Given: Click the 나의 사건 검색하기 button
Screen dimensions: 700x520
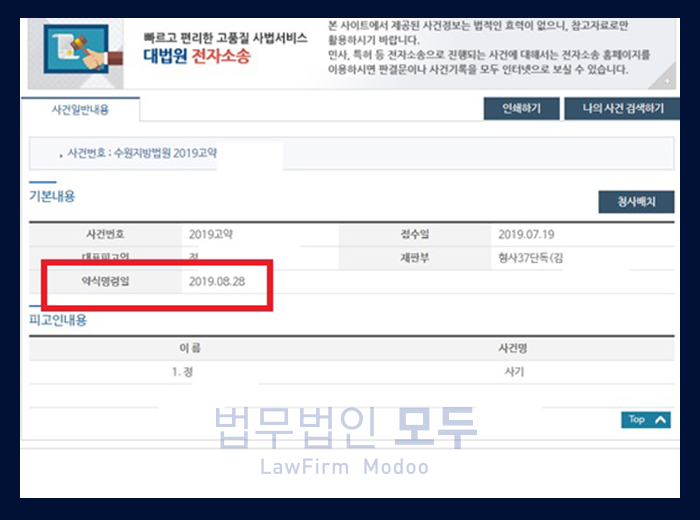Looking at the screenshot, I should [615, 108].
